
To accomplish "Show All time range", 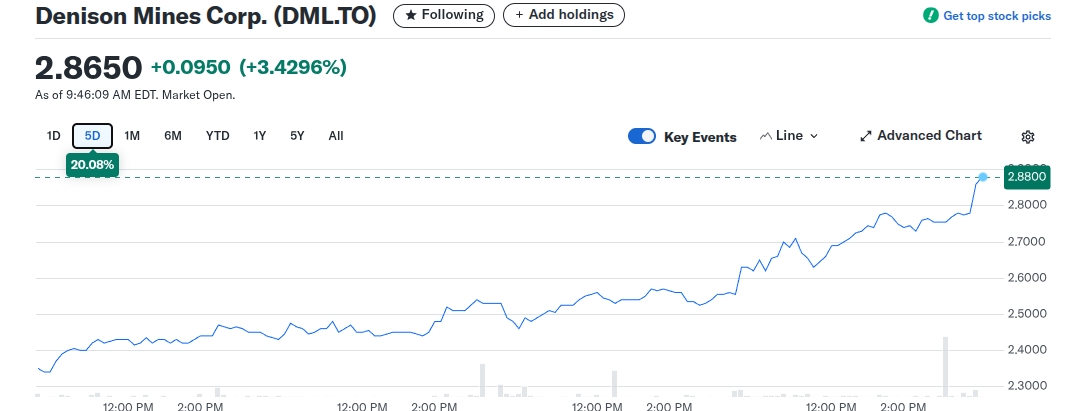I will click(336, 136).
